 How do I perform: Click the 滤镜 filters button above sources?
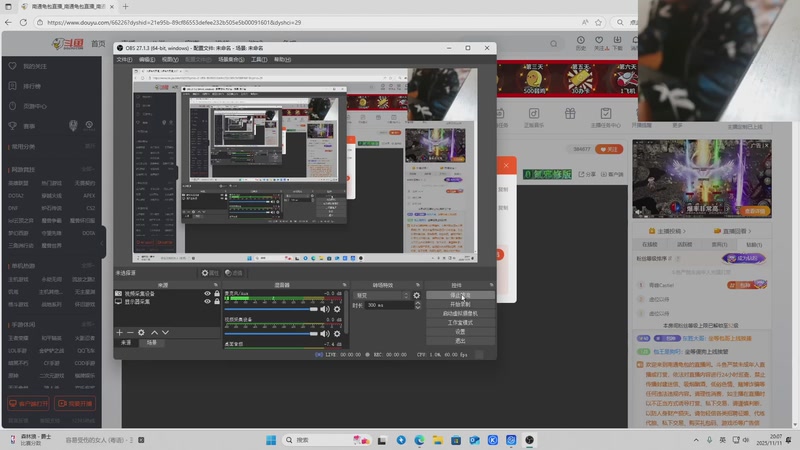(x=233, y=273)
